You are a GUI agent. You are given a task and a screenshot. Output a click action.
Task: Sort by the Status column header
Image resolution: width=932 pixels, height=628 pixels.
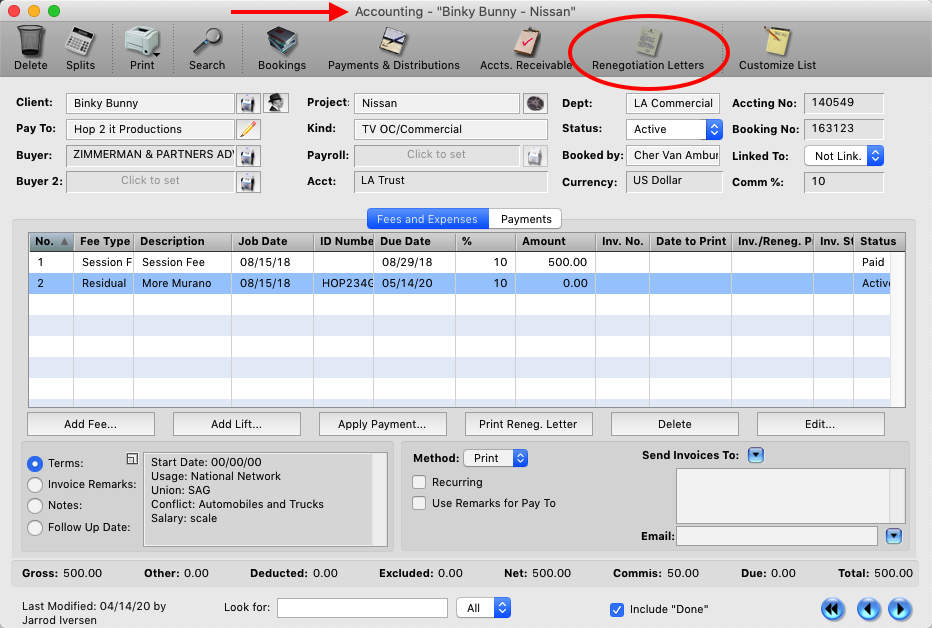click(879, 241)
